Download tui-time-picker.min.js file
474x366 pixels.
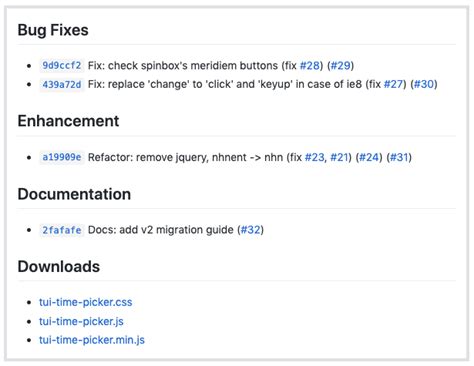tap(92, 340)
